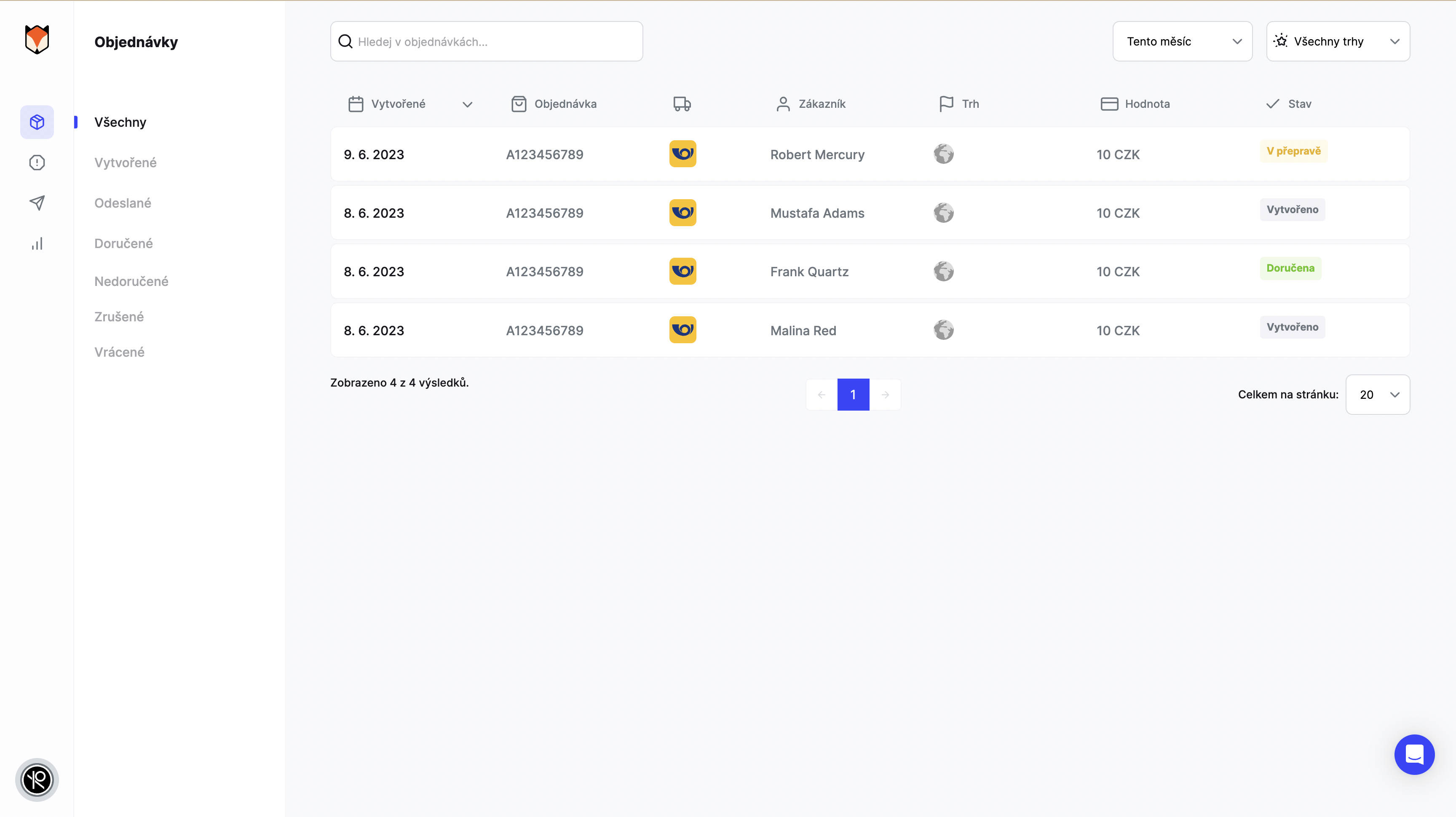Image resolution: width=1456 pixels, height=817 pixels.
Task: Open the order dated 9. 6. 2023
Action: (x=870, y=154)
